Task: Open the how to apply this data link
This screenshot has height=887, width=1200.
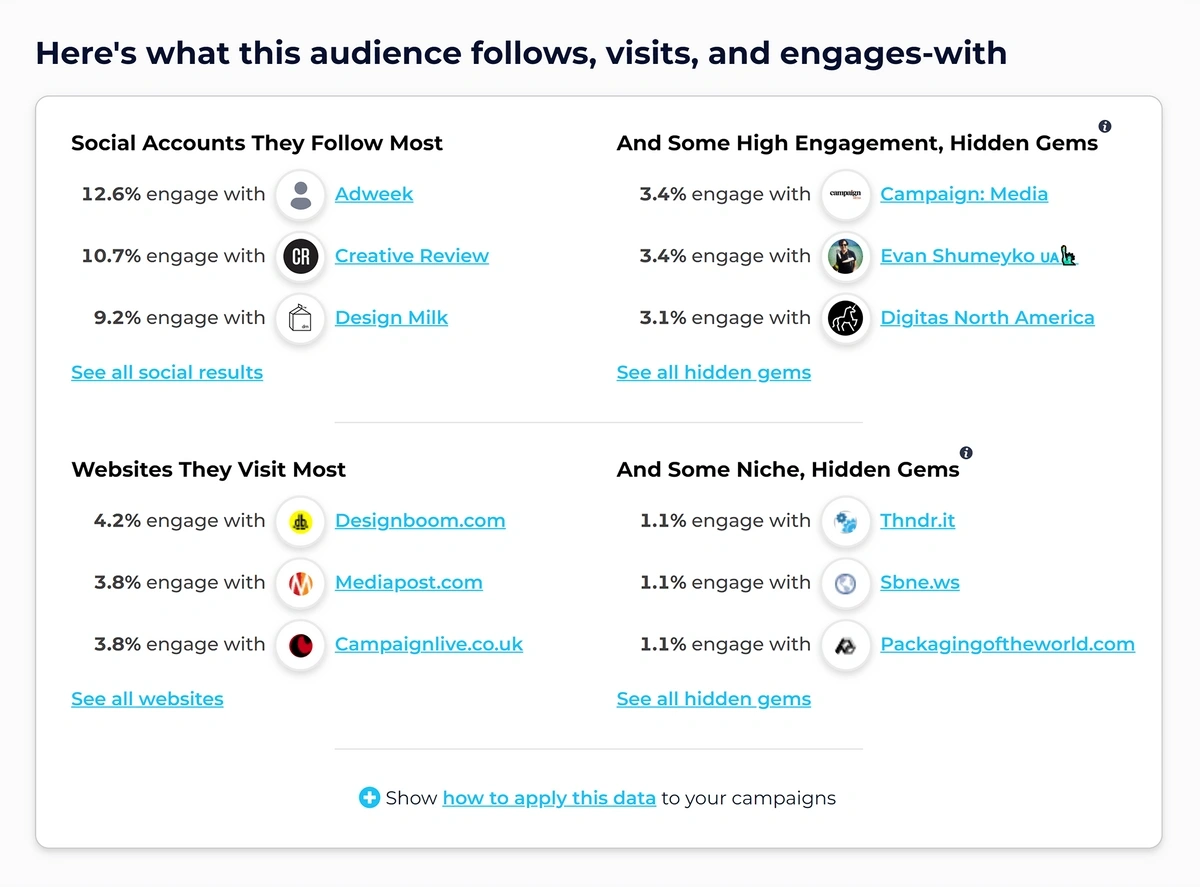Action: [x=549, y=798]
